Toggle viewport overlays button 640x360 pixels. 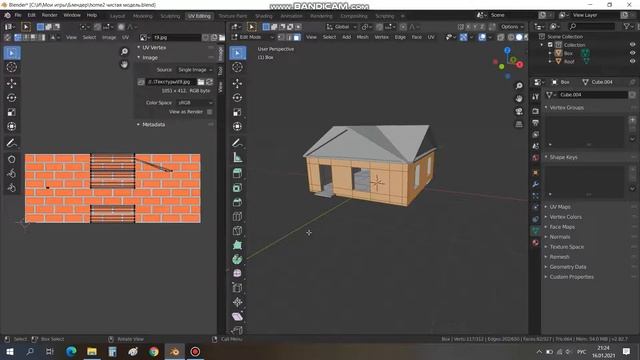click(x=482, y=37)
